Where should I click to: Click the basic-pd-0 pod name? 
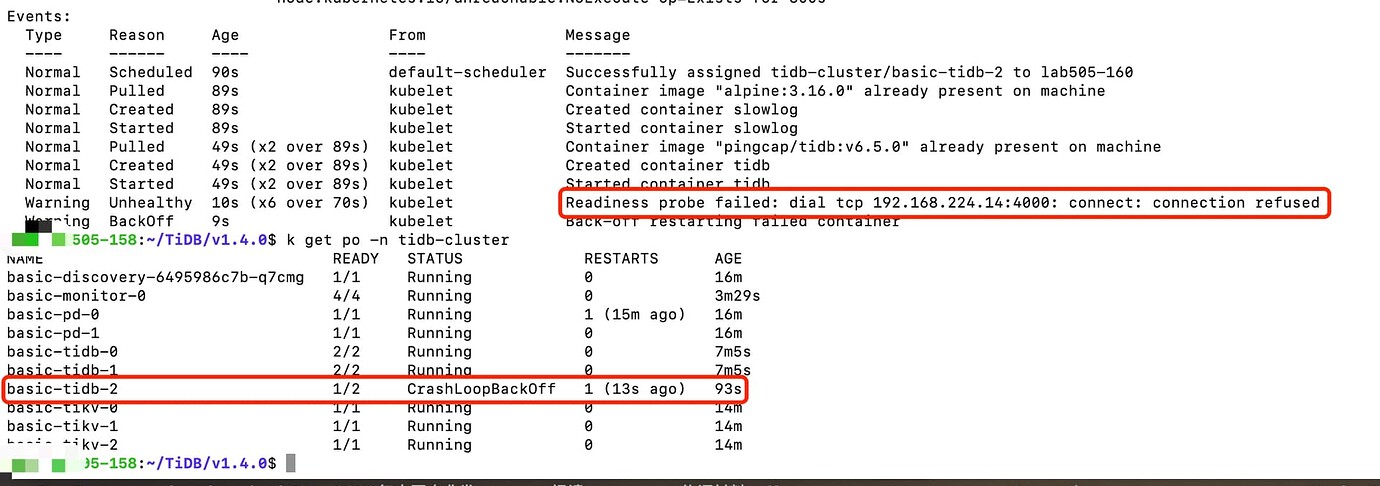tap(53, 315)
